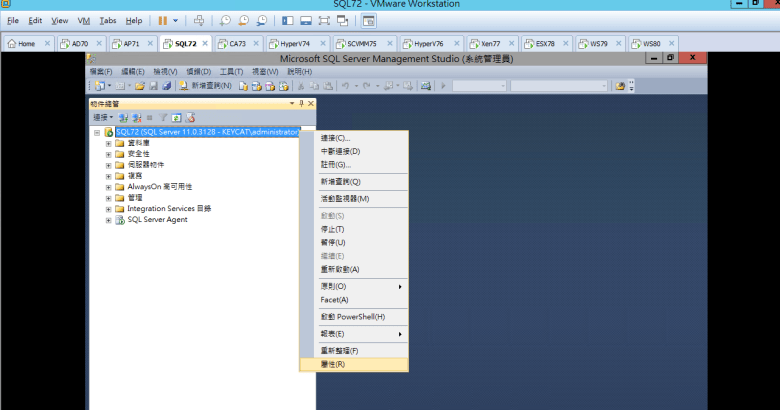Expand the 資料庫 folder node
Viewport: 780px width, 410px height.
108,143
